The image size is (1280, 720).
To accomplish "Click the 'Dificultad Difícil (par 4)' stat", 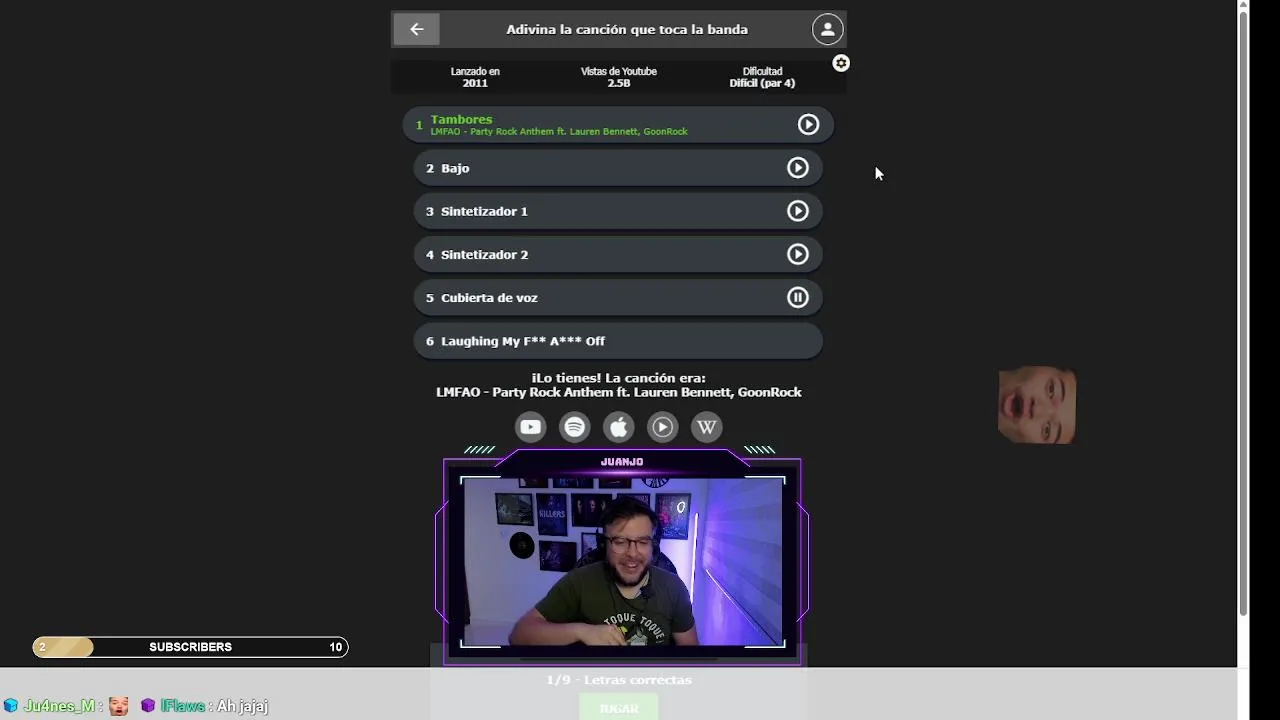I will 762,77.
